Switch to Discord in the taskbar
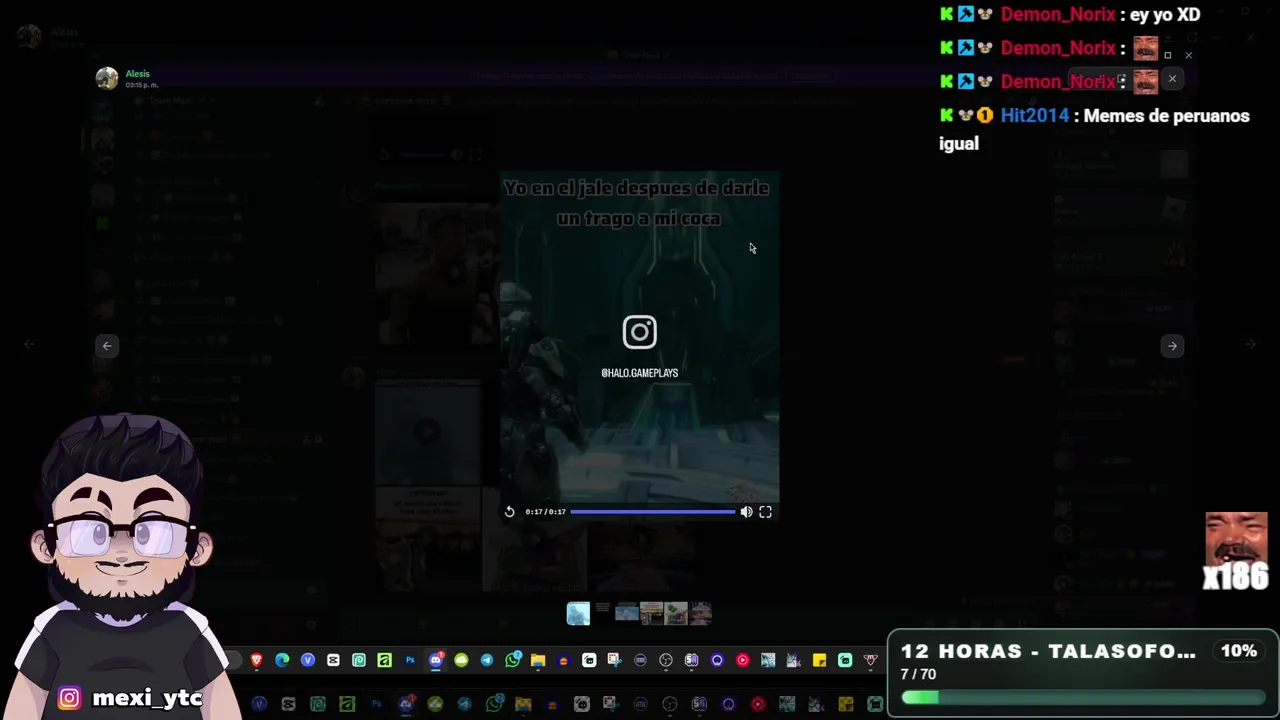Screen dimensions: 1280x720 (436, 660)
